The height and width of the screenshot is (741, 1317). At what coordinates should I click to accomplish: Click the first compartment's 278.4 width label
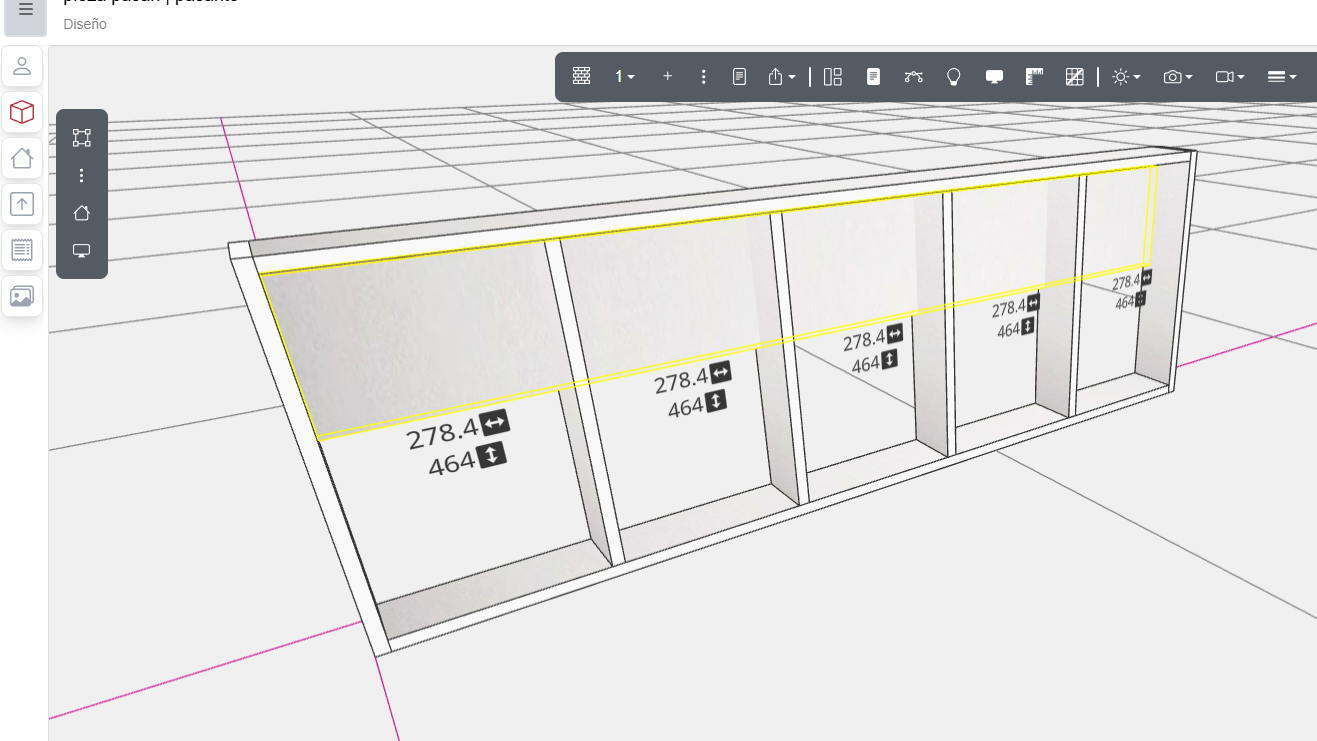458,432
